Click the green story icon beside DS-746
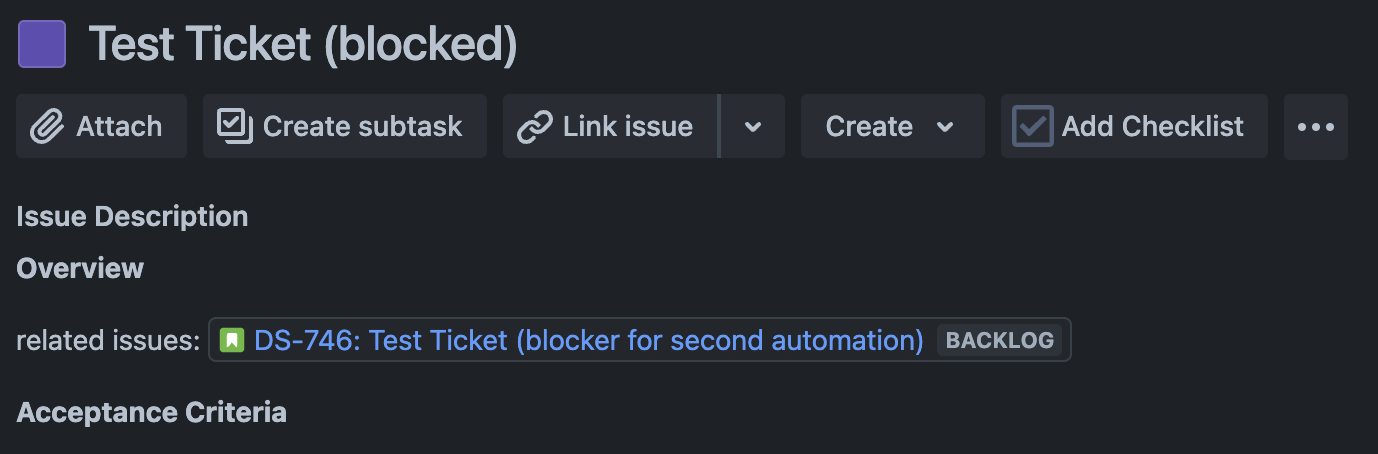This screenshot has height=454, width=1378. coord(232,341)
